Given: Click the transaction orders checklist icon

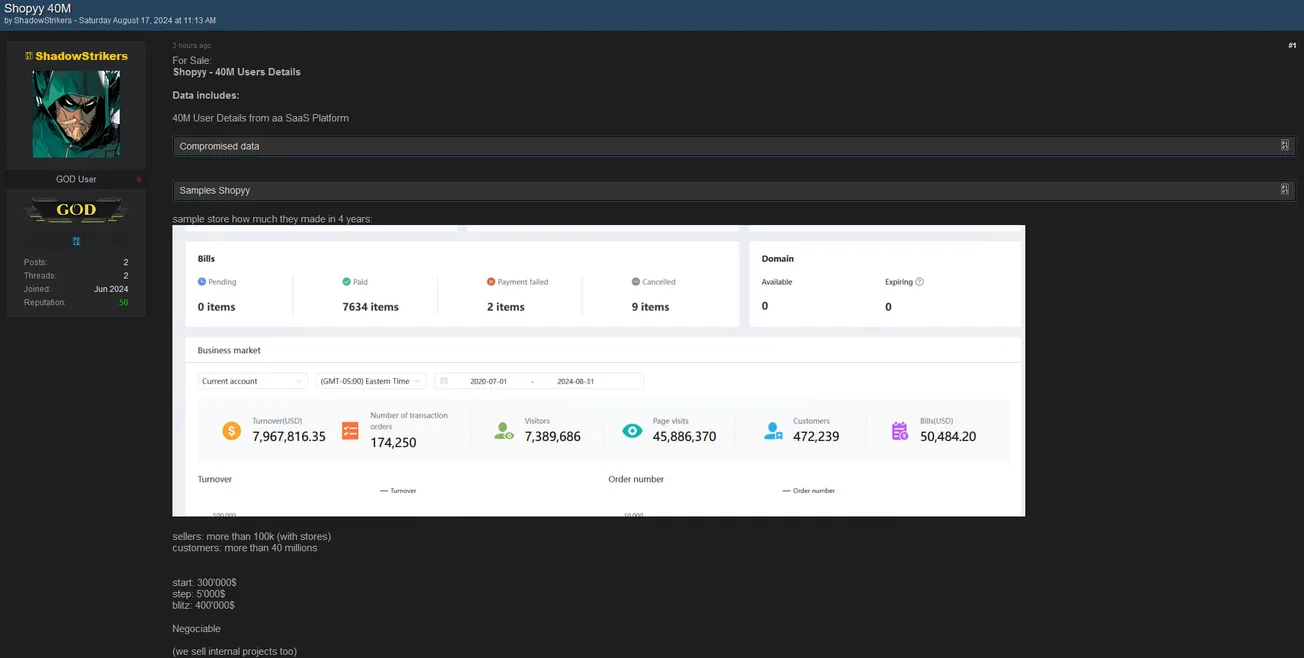Looking at the screenshot, I should click(x=350, y=431).
